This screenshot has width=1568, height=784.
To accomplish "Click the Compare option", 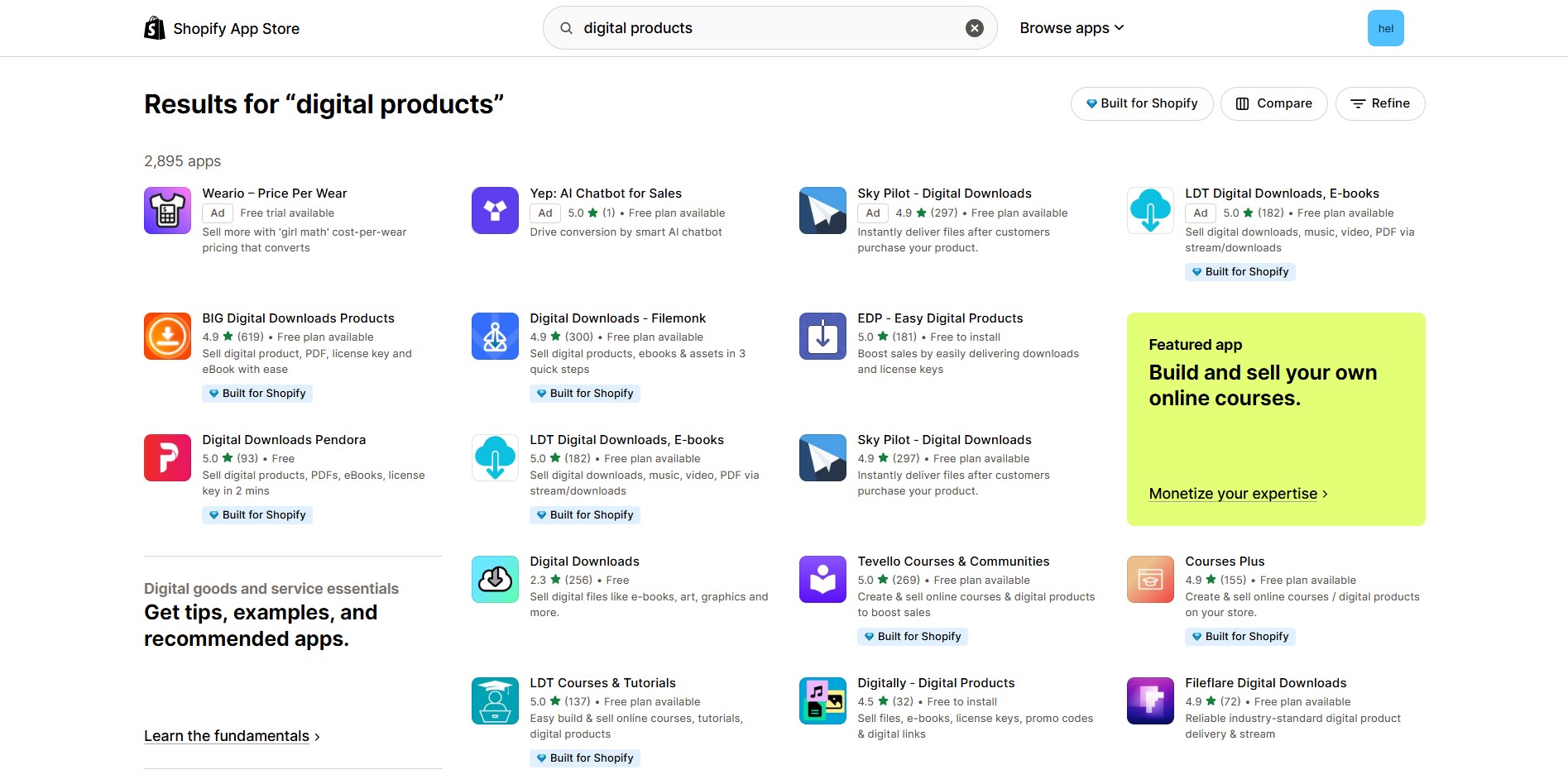I will pos(1273,103).
